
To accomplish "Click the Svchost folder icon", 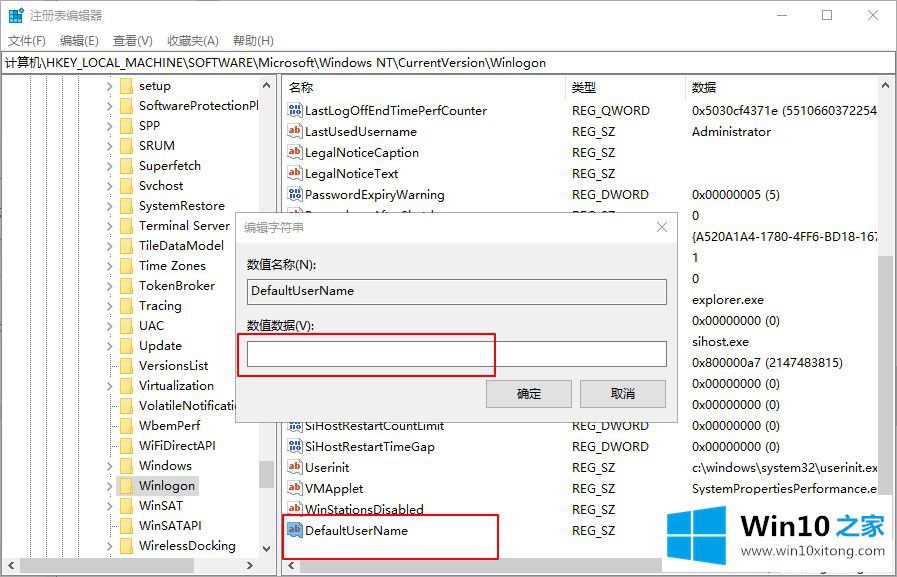I will click(x=126, y=185).
